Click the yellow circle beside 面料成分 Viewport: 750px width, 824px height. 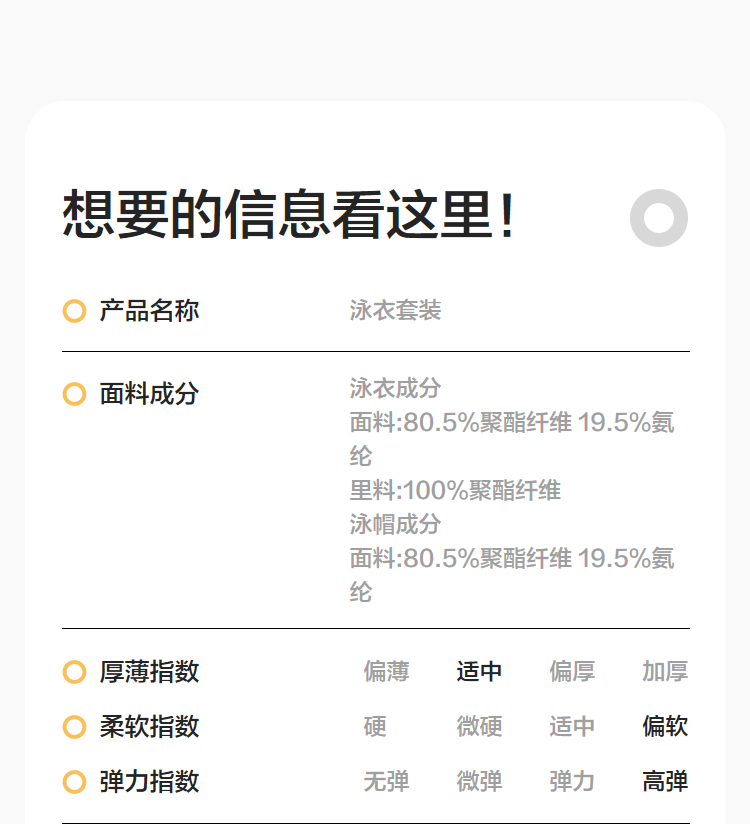point(74,394)
